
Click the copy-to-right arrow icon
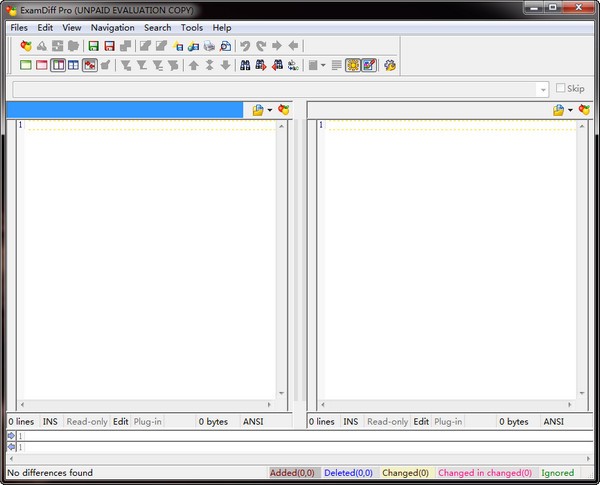[x=277, y=46]
